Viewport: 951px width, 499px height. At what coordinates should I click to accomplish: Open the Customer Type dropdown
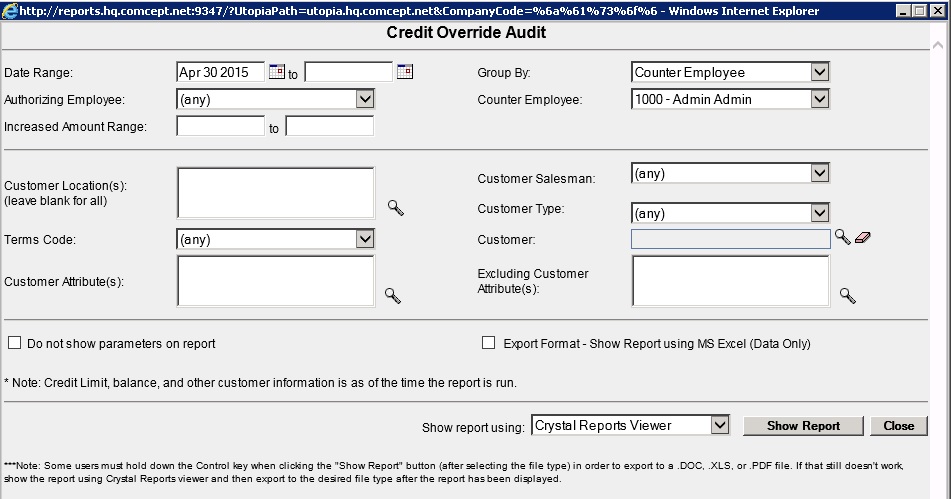click(819, 213)
